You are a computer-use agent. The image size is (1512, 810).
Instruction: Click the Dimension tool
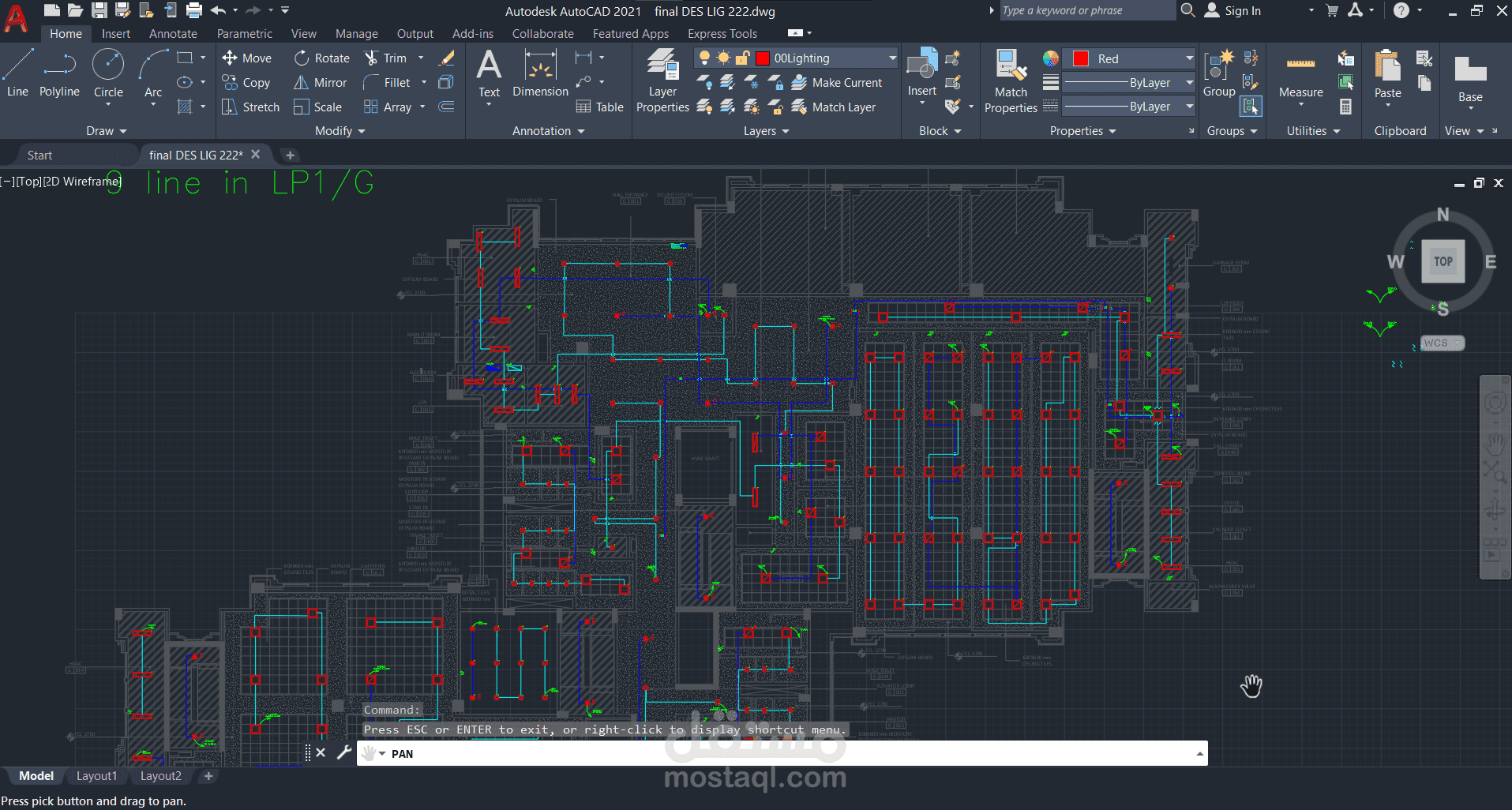click(x=540, y=73)
